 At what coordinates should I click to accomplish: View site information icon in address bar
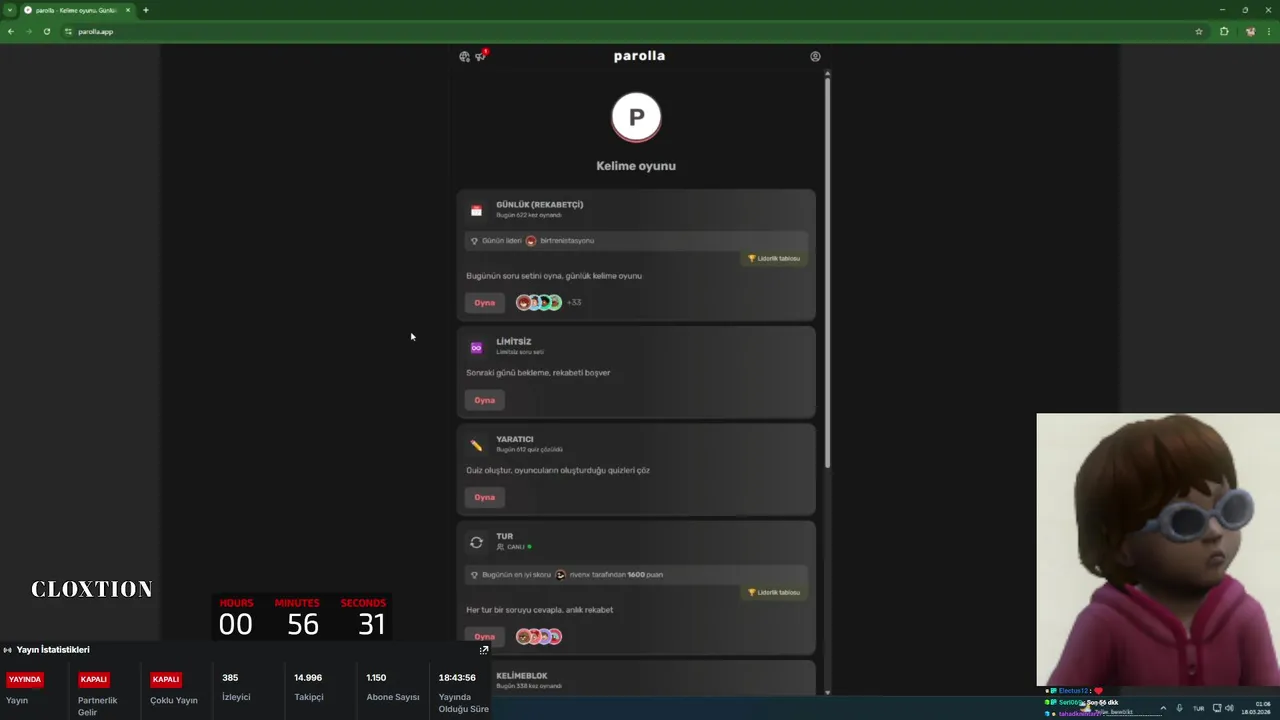point(69,31)
